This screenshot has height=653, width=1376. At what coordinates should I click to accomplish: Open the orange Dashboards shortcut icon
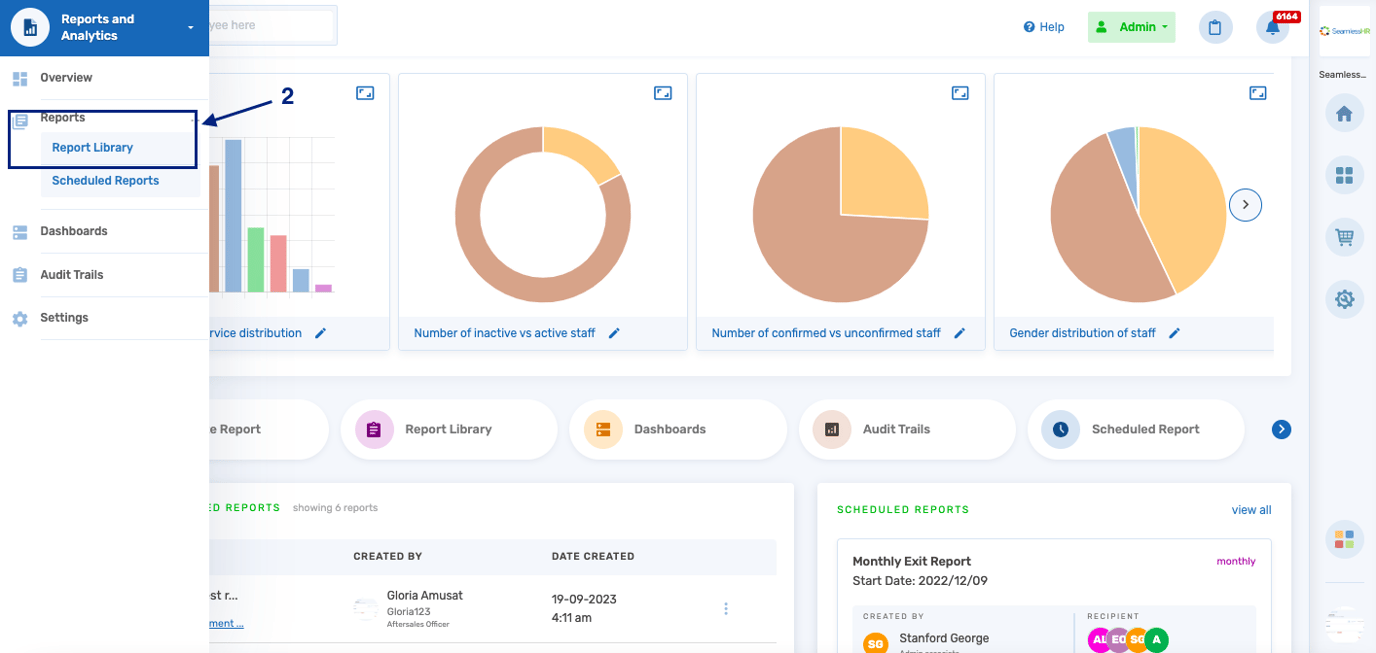(602, 428)
